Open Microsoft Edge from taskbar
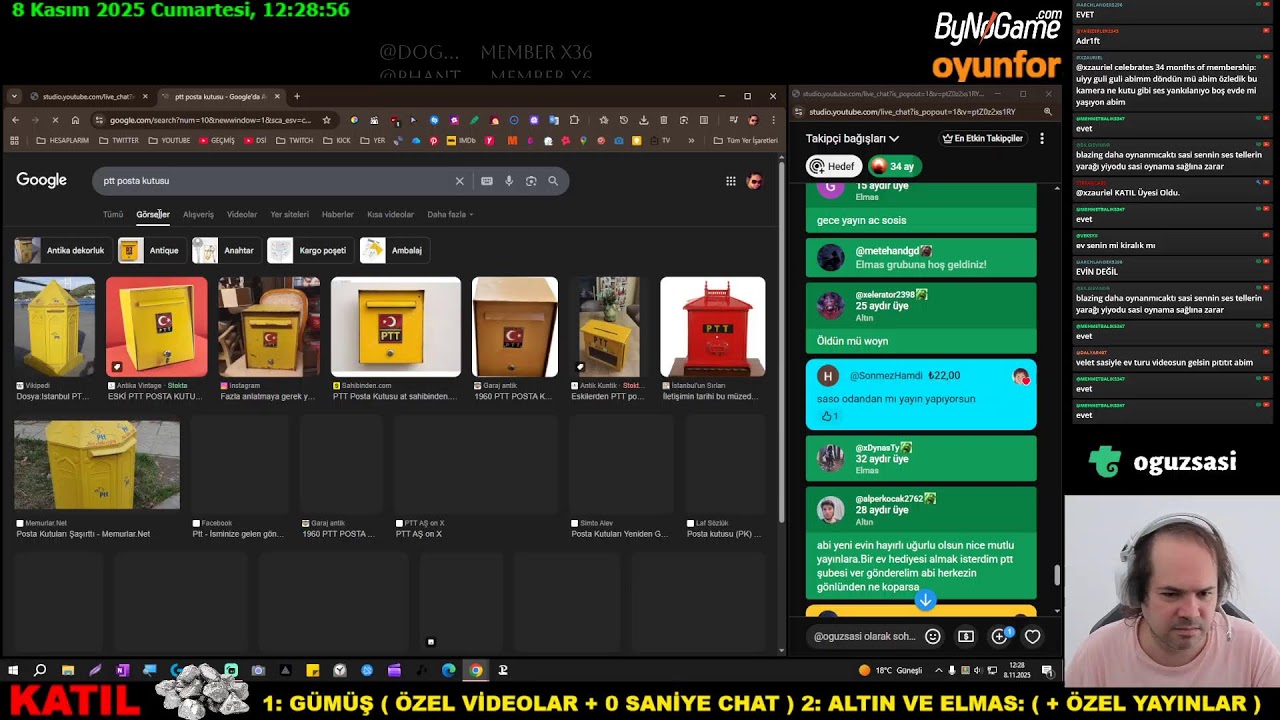The height and width of the screenshot is (720, 1280). (x=449, y=670)
